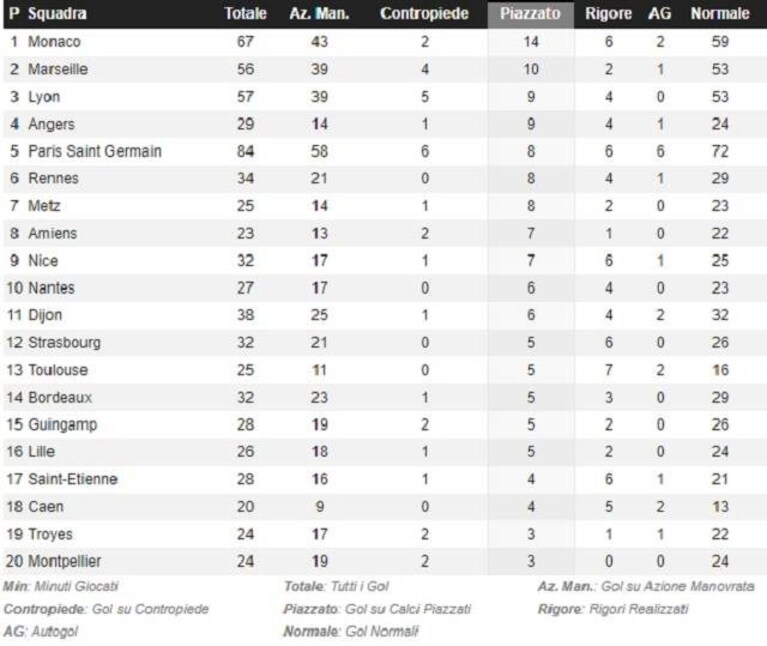The image size is (767, 646).
Task: Select the Guingamp team name
Action: click(63, 424)
